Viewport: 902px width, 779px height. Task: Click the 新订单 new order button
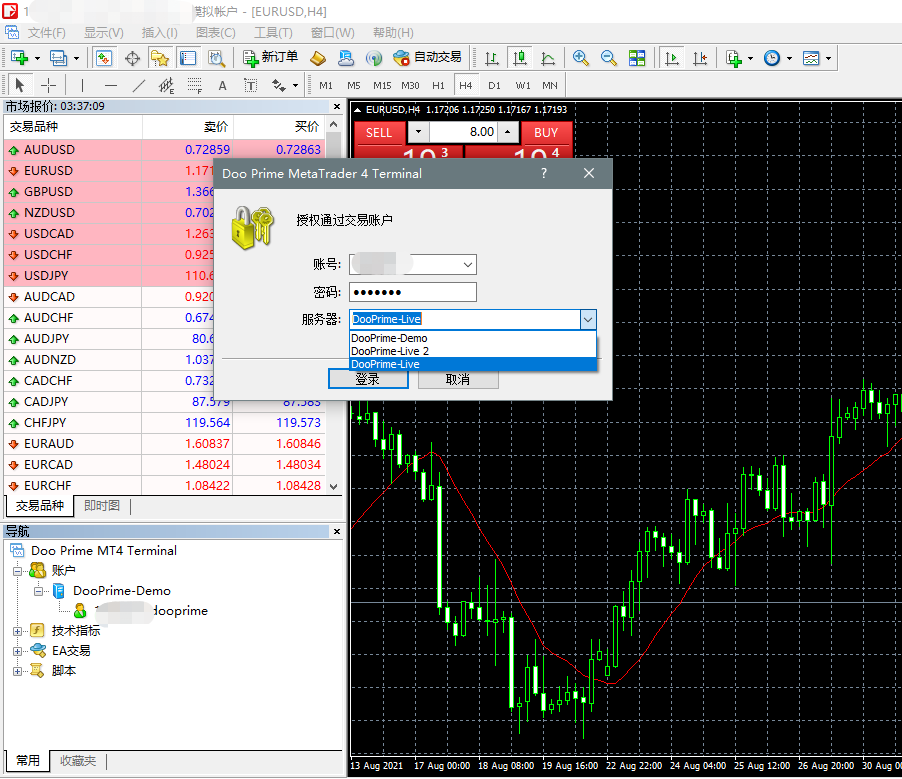[270, 58]
